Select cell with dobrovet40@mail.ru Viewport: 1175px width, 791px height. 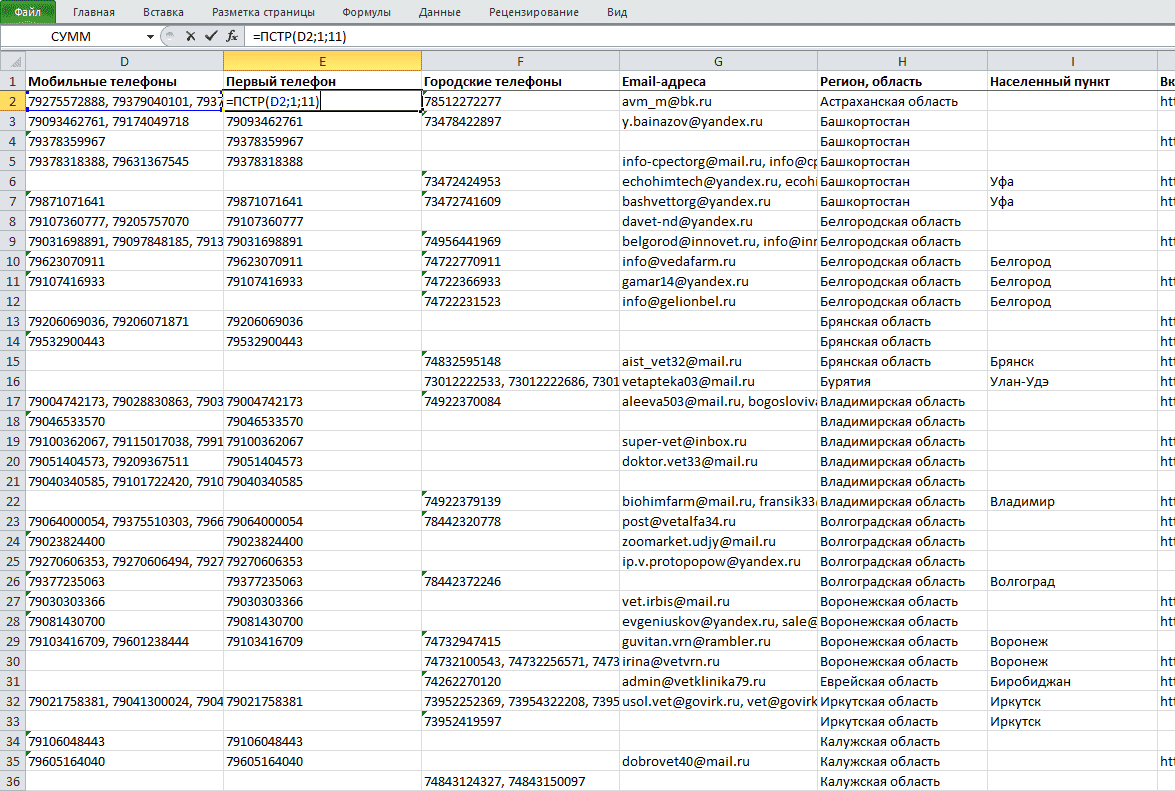click(718, 761)
